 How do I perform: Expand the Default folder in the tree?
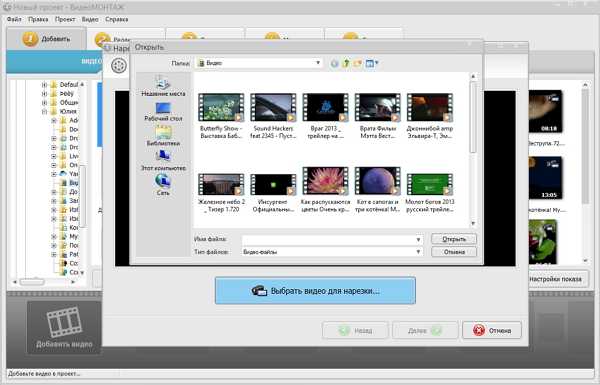pyautogui.click(x=44, y=85)
